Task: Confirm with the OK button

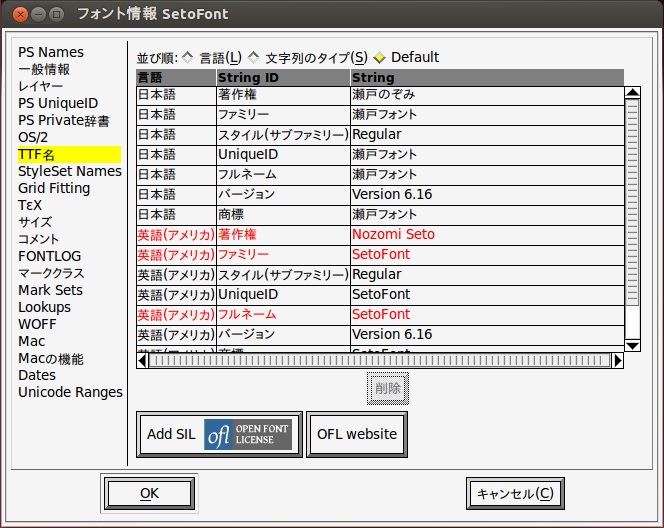Action: (x=149, y=493)
